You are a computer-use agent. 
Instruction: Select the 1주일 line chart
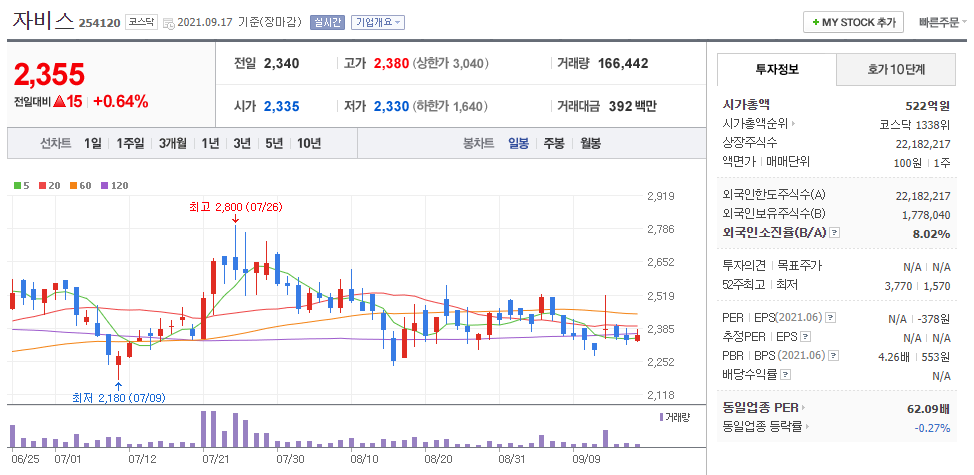(130, 144)
